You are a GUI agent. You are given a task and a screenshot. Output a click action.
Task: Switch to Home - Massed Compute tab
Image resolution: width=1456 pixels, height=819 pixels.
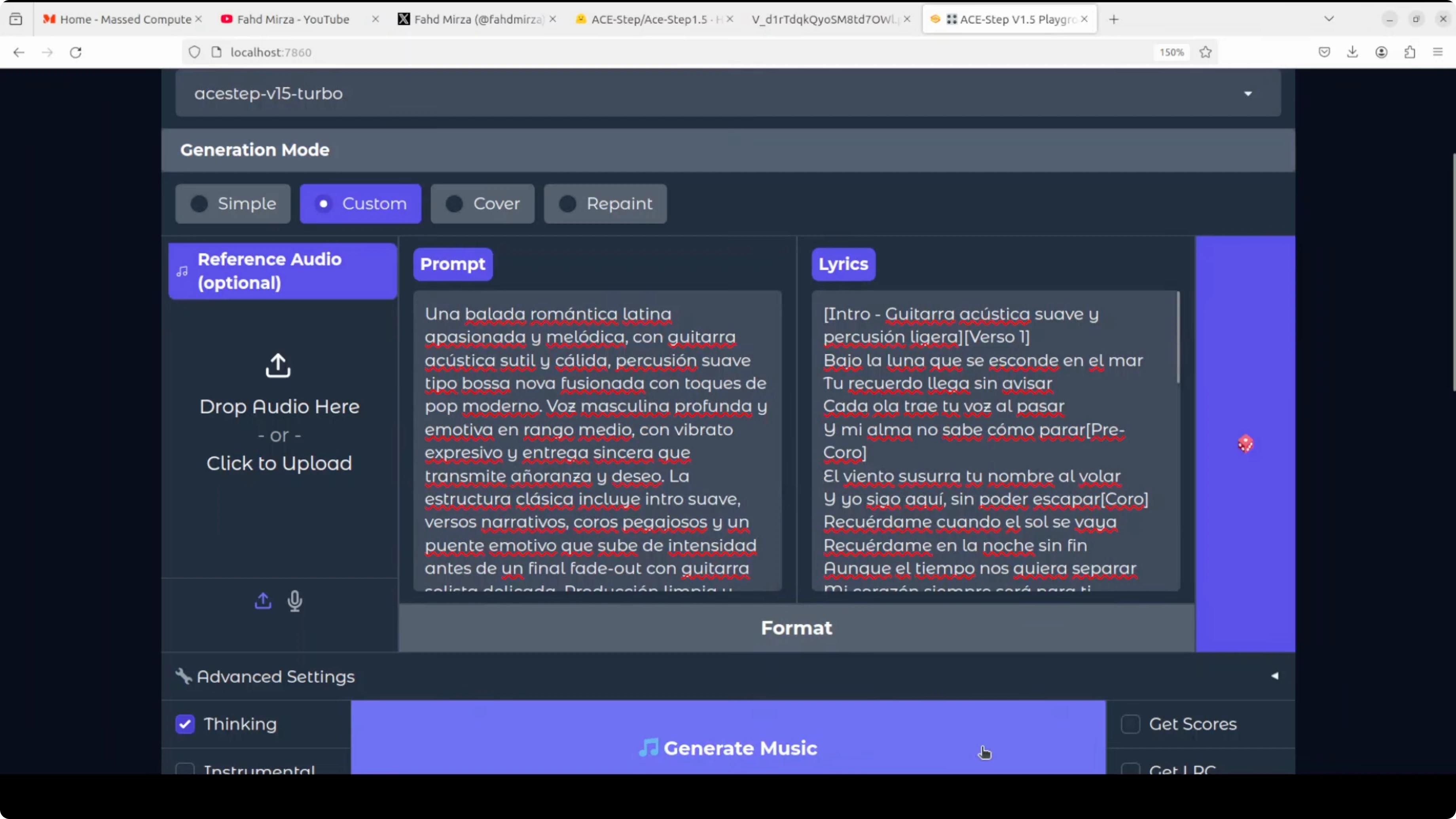[125, 19]
